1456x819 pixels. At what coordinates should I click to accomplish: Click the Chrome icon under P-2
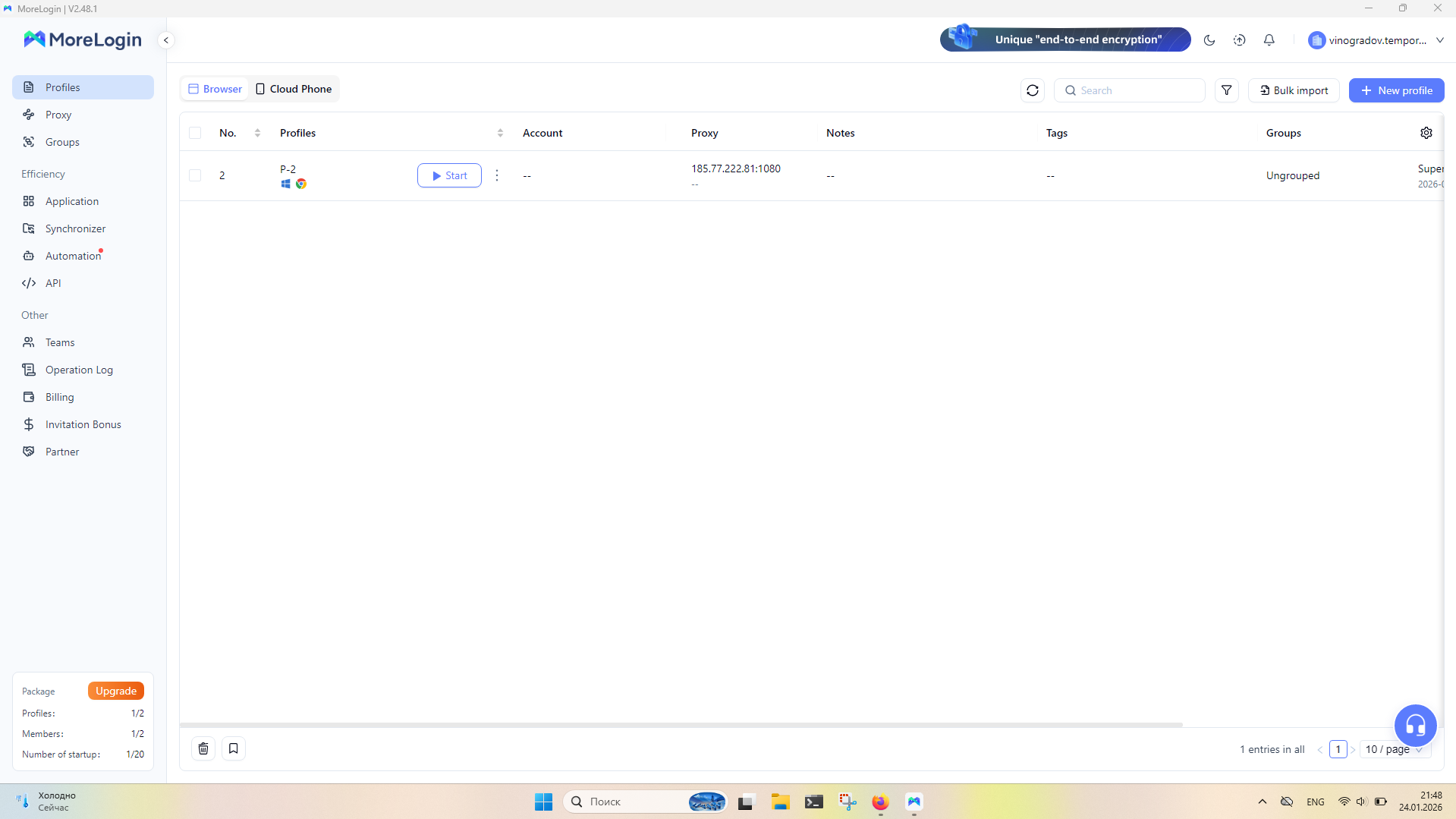click(x=301, y=184)
